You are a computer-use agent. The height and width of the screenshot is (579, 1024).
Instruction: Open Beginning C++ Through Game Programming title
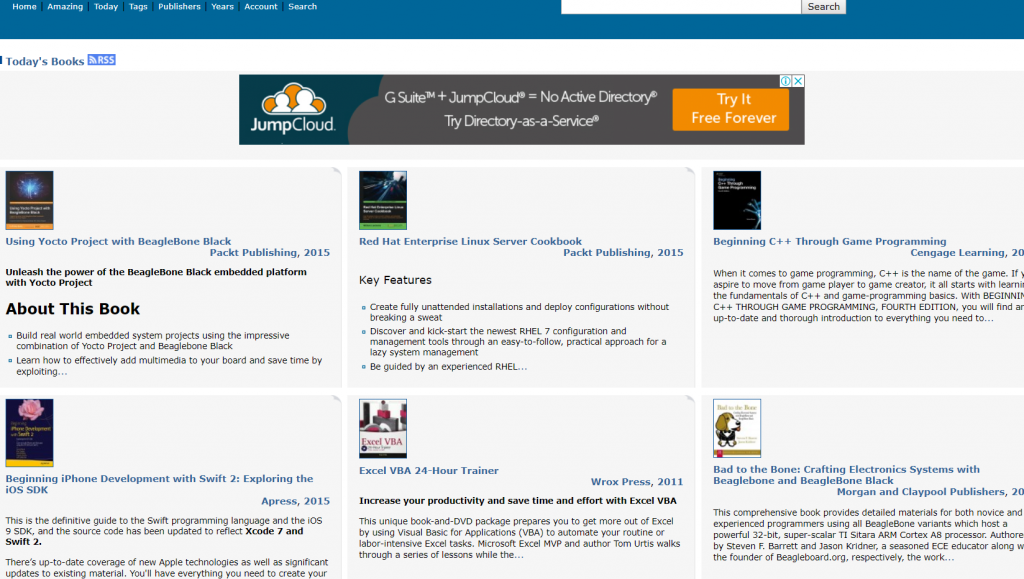pyautogui.click(x=829, y=242)
